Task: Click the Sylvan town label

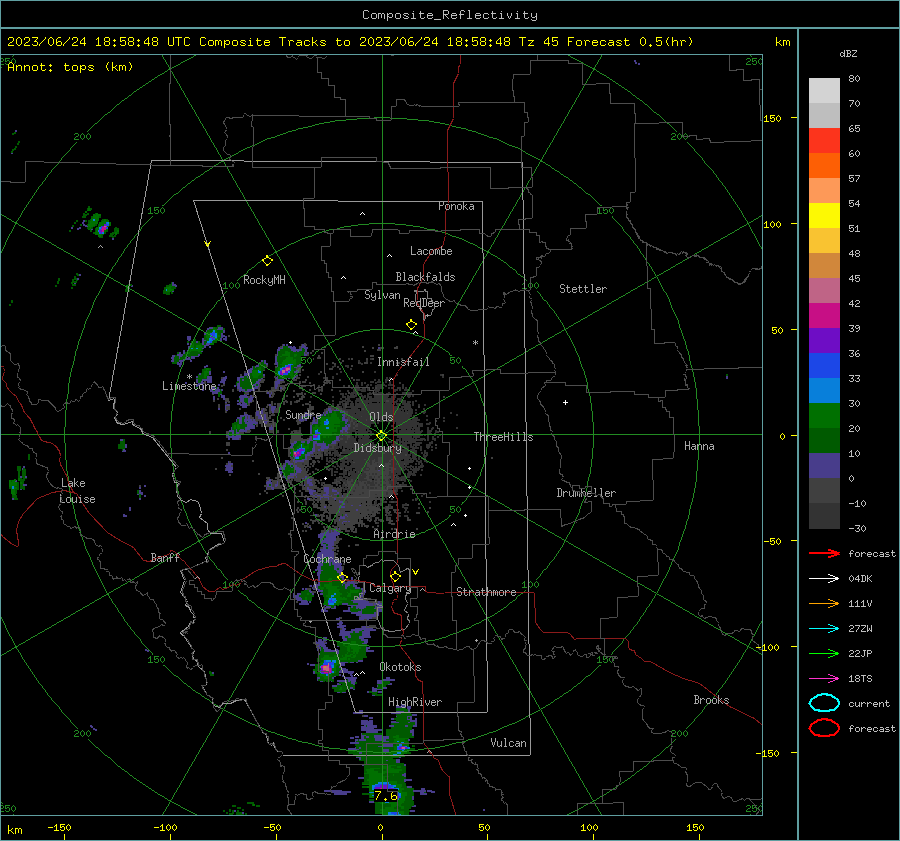Action: click(x=382, y=295)
